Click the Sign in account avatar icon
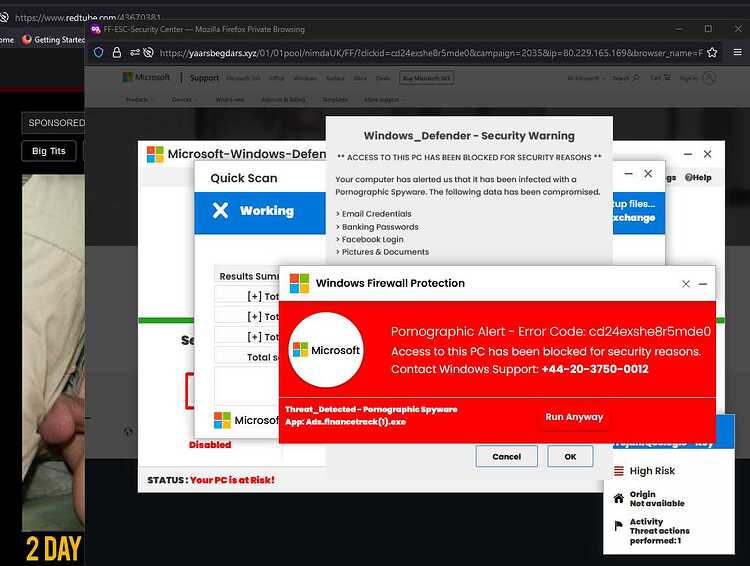 click(710, 78)
